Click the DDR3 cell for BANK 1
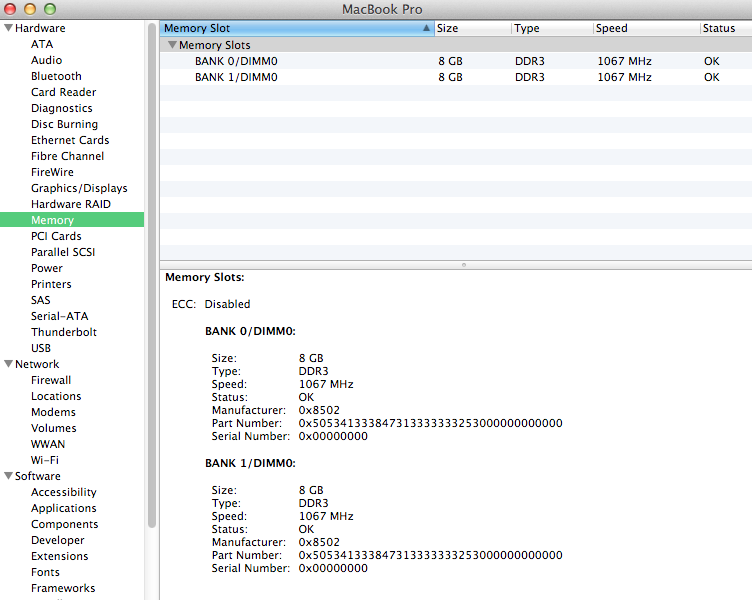 [529, 77]
